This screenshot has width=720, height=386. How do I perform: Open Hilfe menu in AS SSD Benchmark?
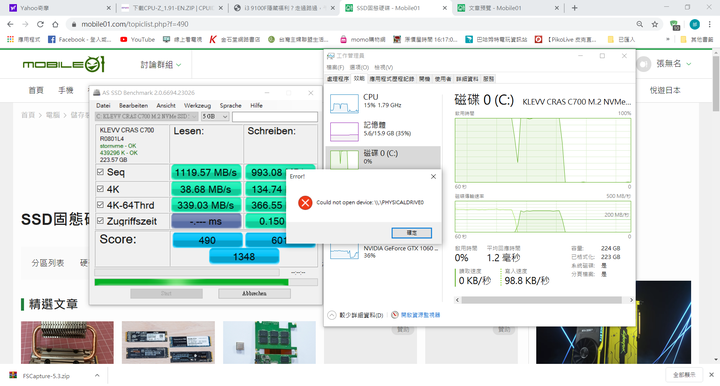pos(256,106)
